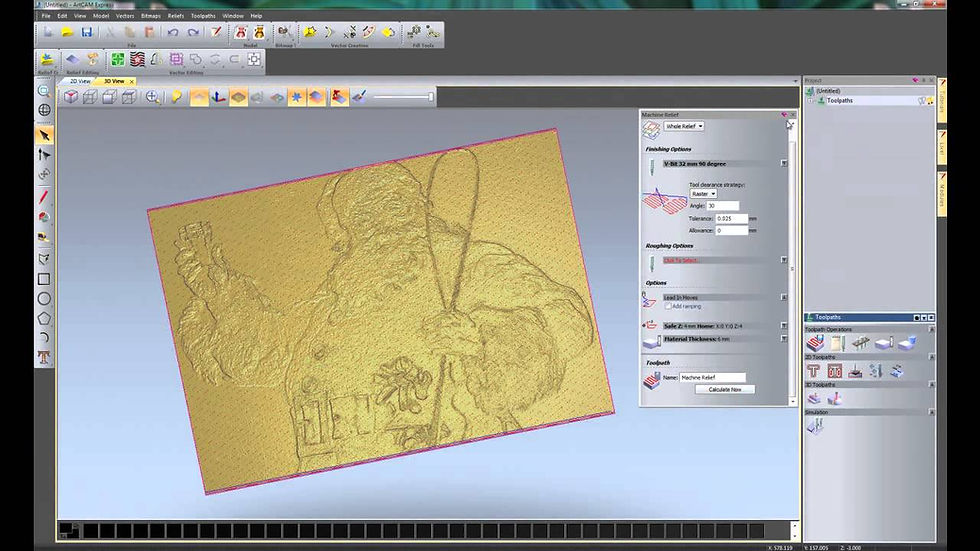Click the slider handle in the 3D view toolbar

pos(431,97)
